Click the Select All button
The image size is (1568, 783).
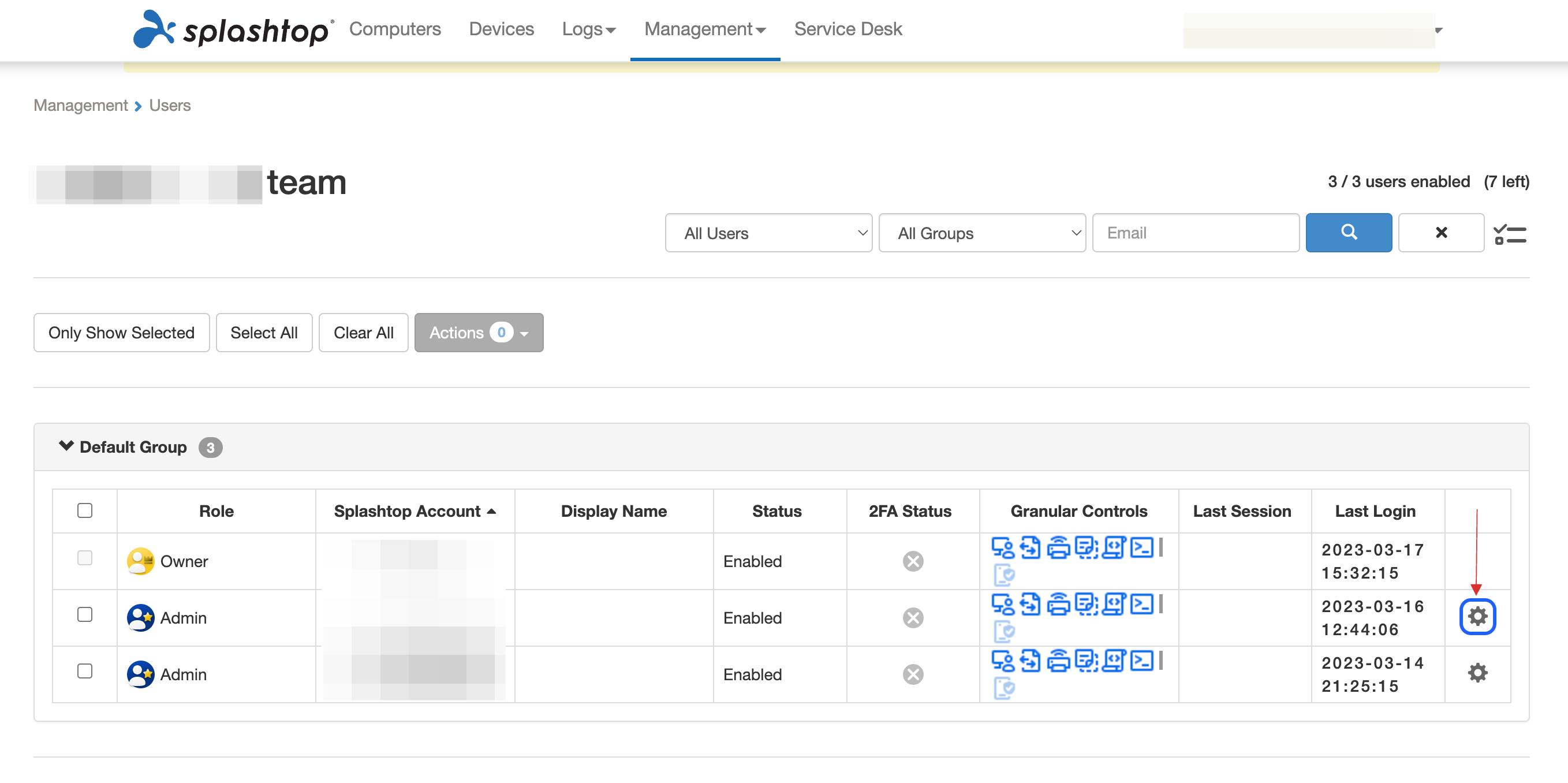(264, 333)
